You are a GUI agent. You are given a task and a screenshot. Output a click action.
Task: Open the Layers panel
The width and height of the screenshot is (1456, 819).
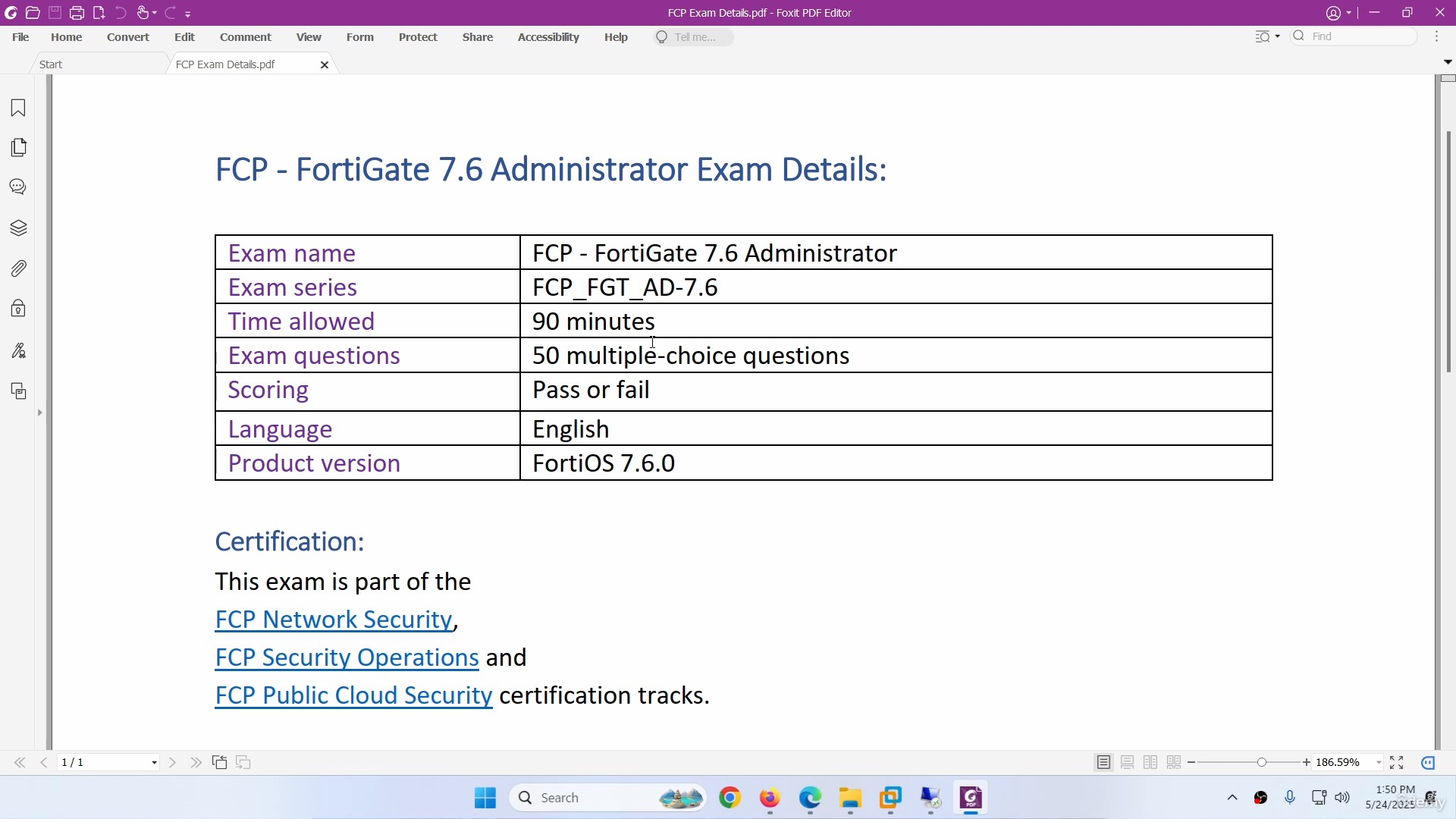tap(18, 228)
